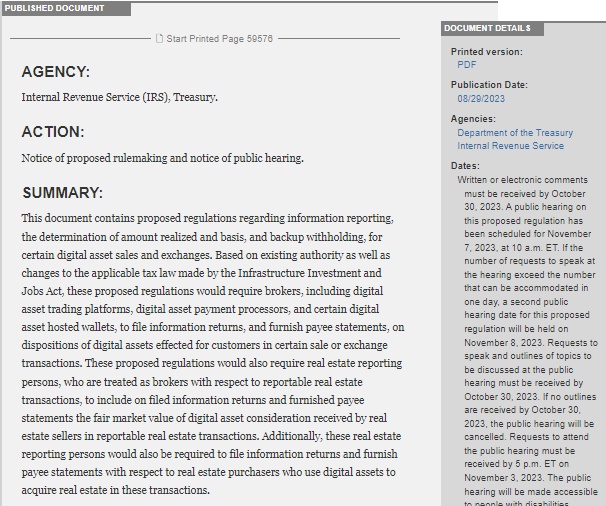This screenshot has width=606, height=506.
Task: Click the page icon before Start Printed Page
Action: [159, 39]
